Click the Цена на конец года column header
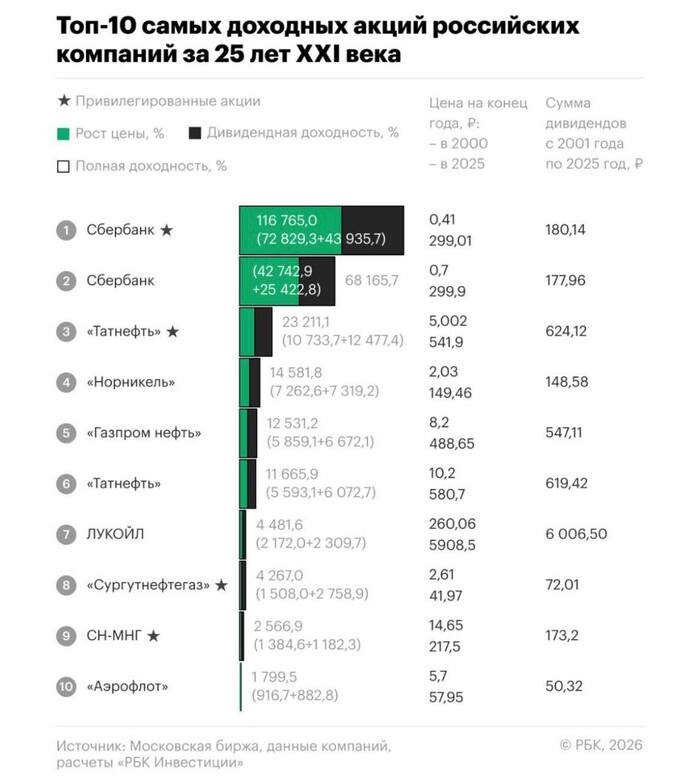The width and height of the screenshot is (700, 783). point(471,133)
